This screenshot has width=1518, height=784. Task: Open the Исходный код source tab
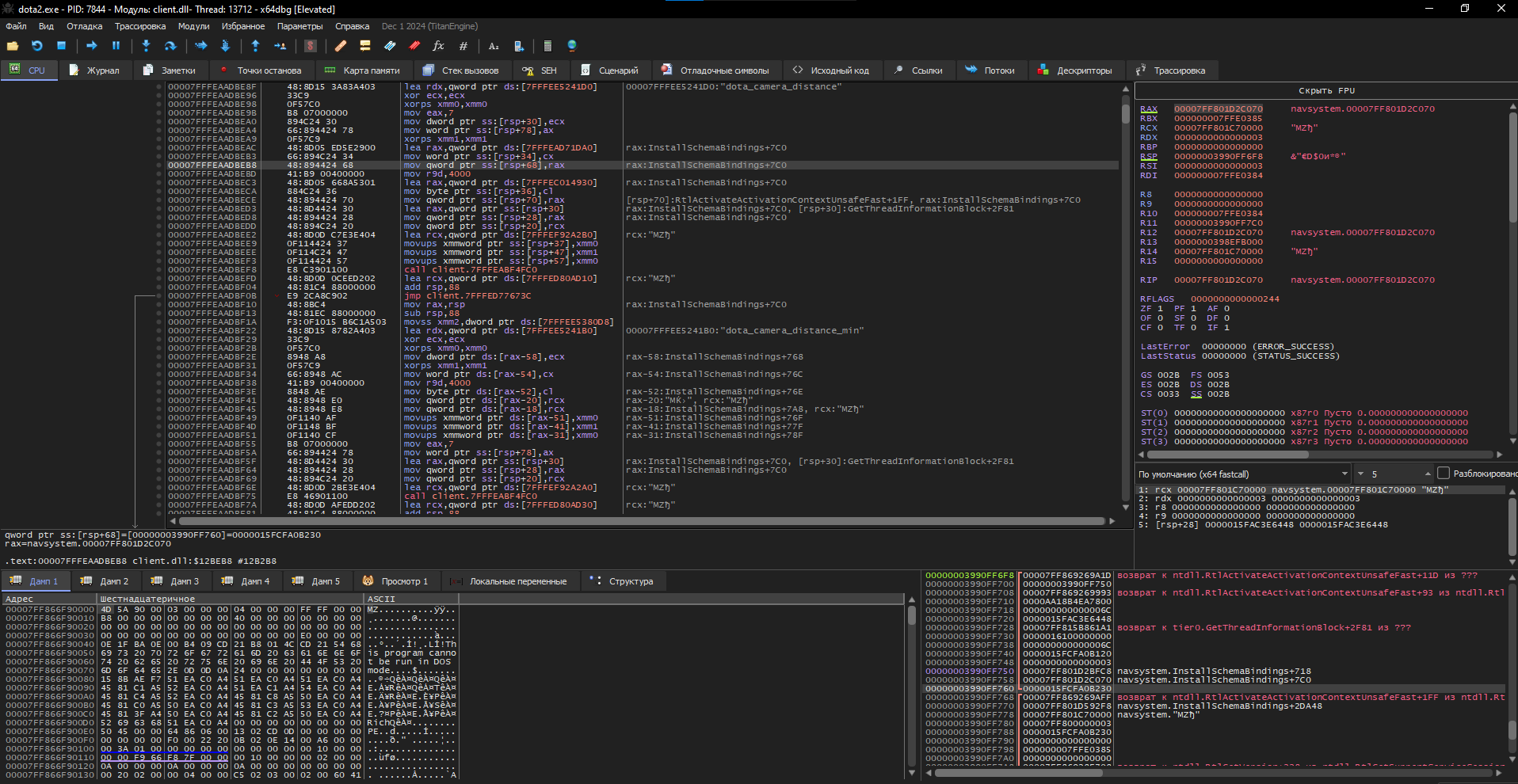tap(832, 70)
